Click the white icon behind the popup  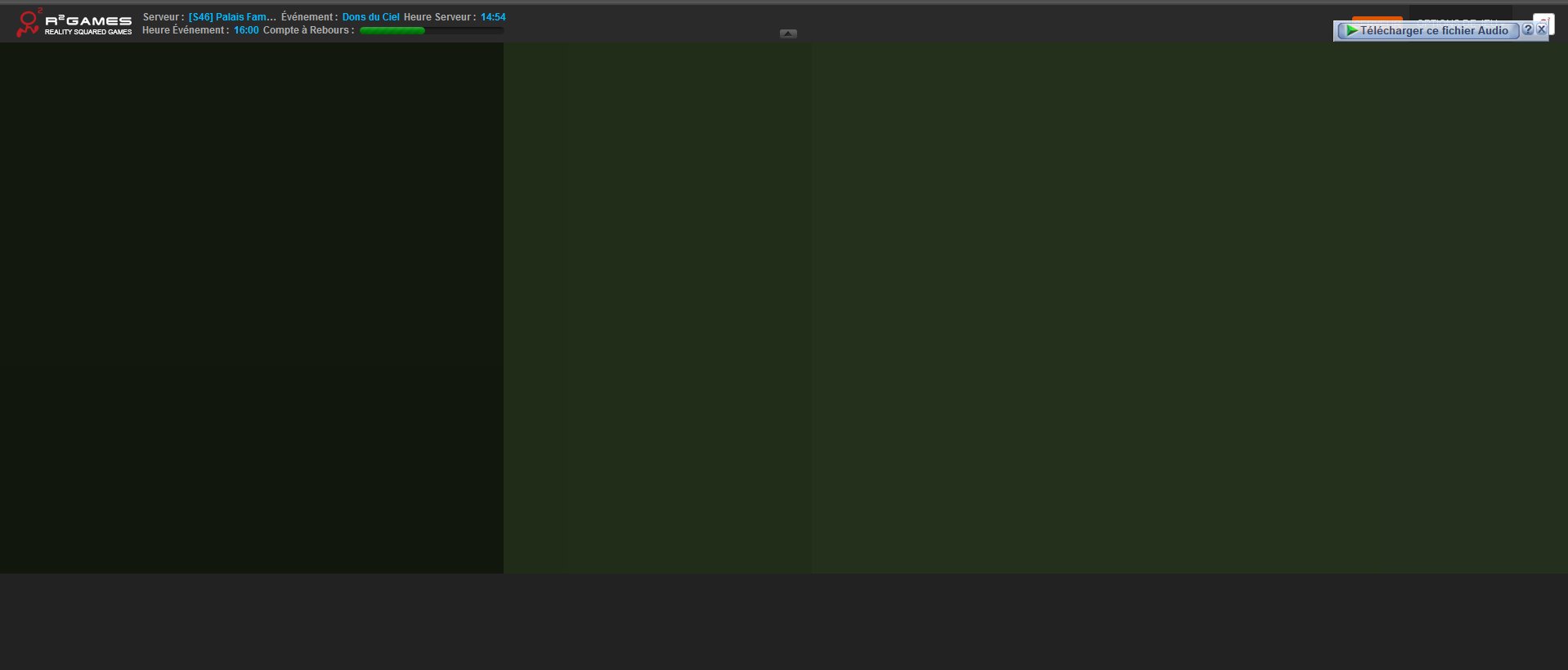[1544, 17]
